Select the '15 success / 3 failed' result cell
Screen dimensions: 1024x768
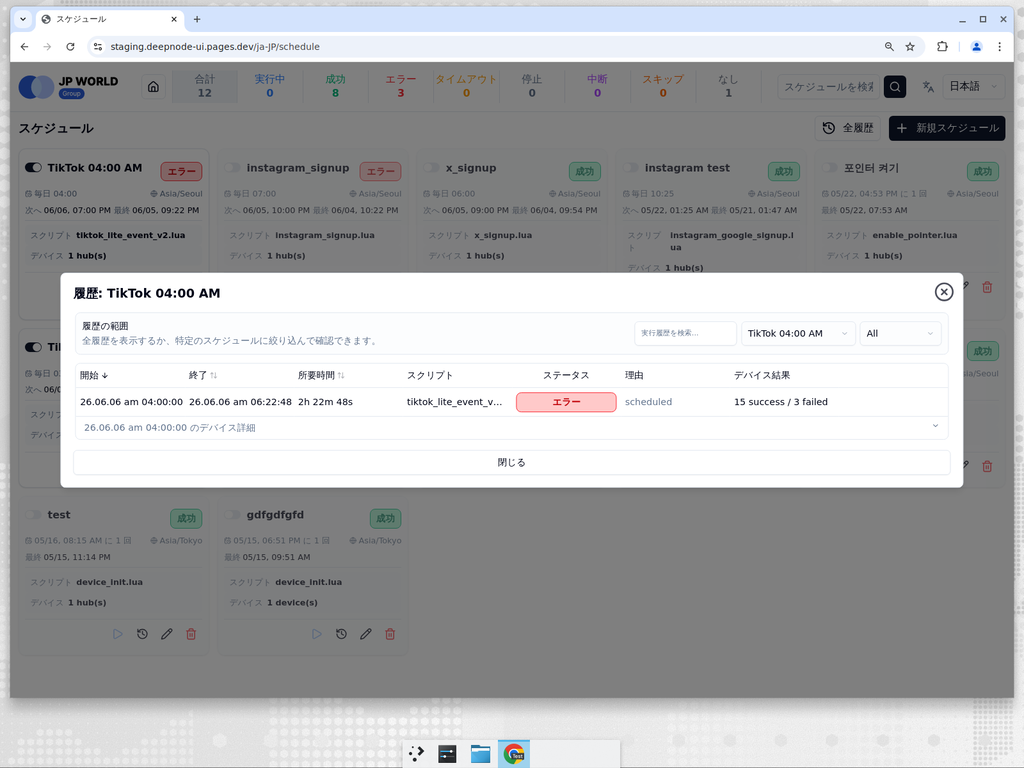(780, 402)
